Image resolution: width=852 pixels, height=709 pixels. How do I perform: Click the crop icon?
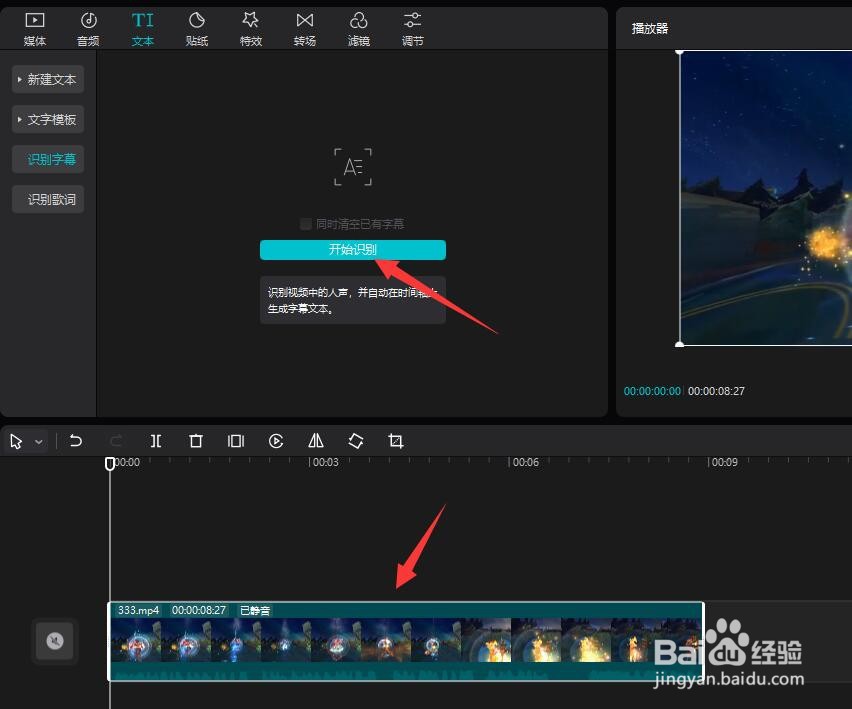(396, 441)
